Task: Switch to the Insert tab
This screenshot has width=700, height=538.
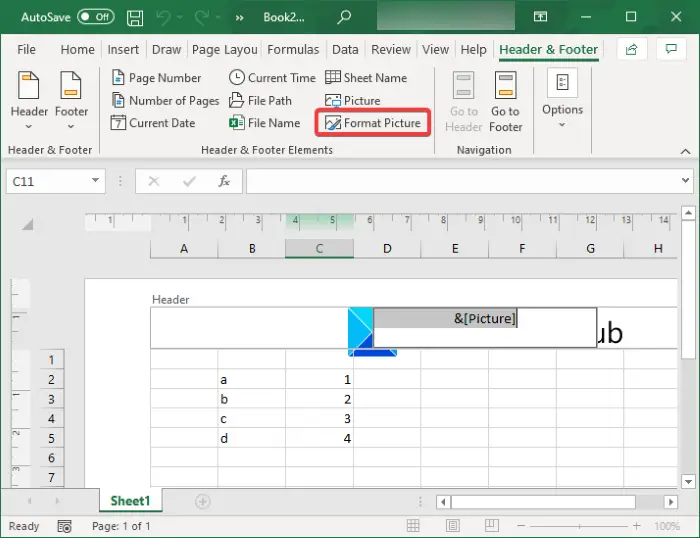Action: [x=123, y=49]
